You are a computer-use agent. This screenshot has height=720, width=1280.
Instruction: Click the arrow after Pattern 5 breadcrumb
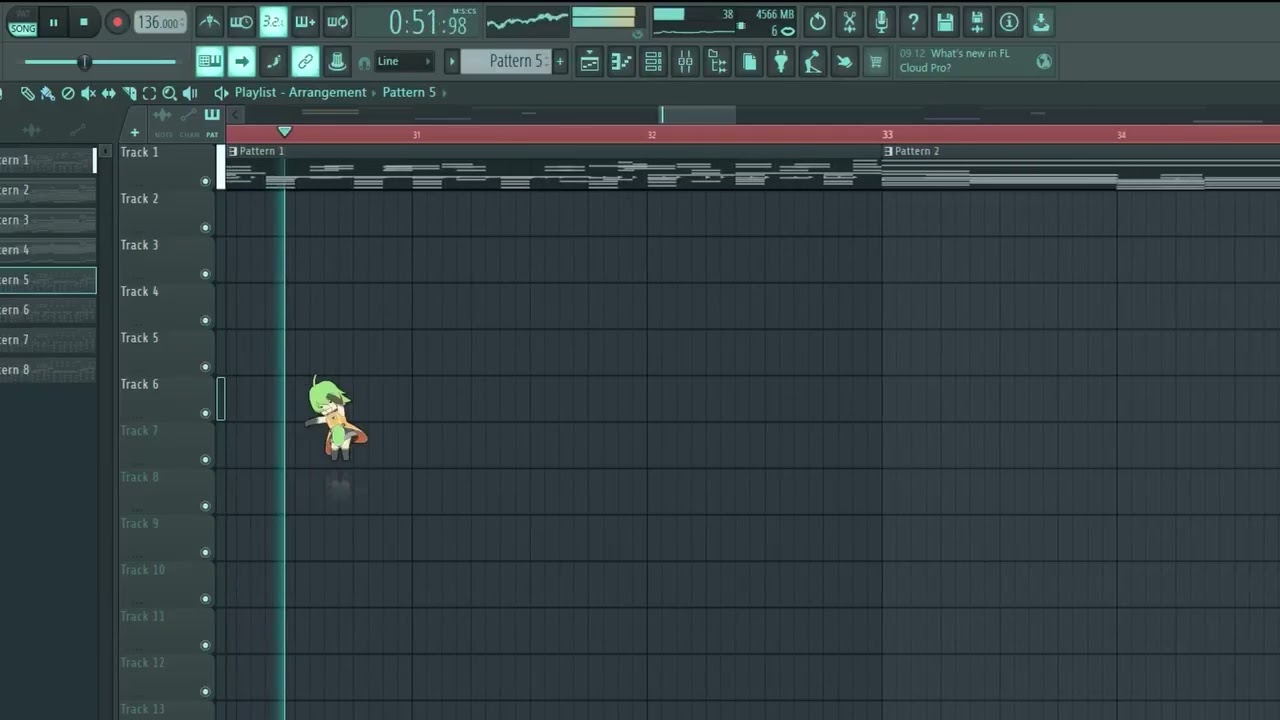coord(444,93)
